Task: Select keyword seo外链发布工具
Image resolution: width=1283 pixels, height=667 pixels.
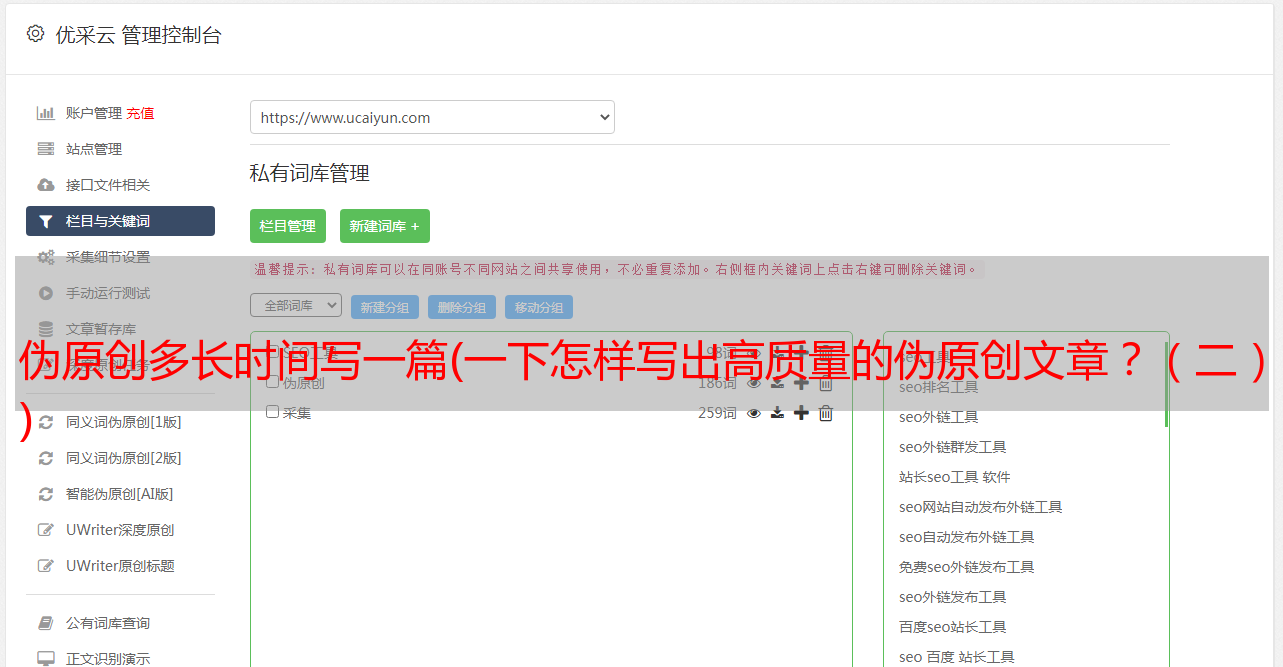Action: tap(953, 597)
